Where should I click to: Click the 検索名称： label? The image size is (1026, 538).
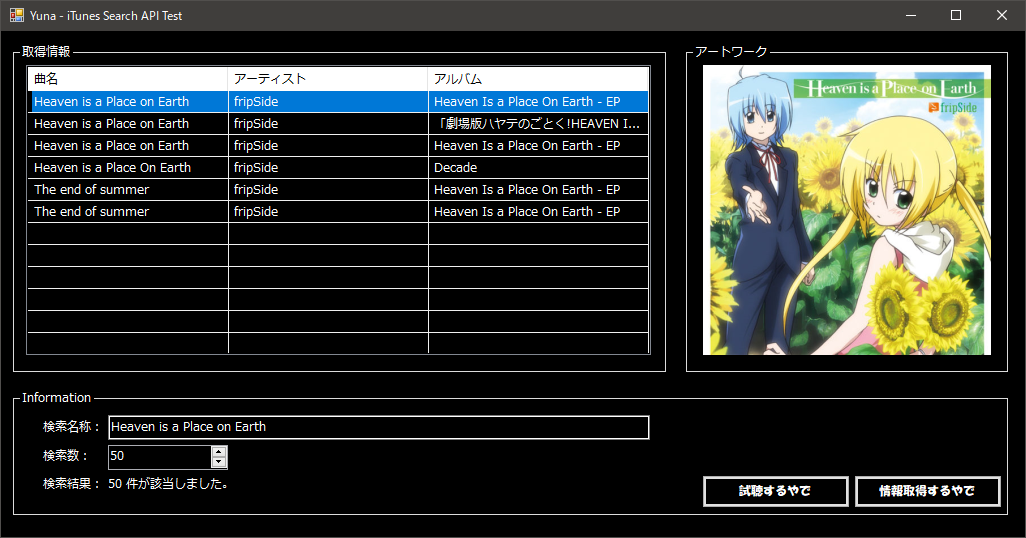coord(71,427)
